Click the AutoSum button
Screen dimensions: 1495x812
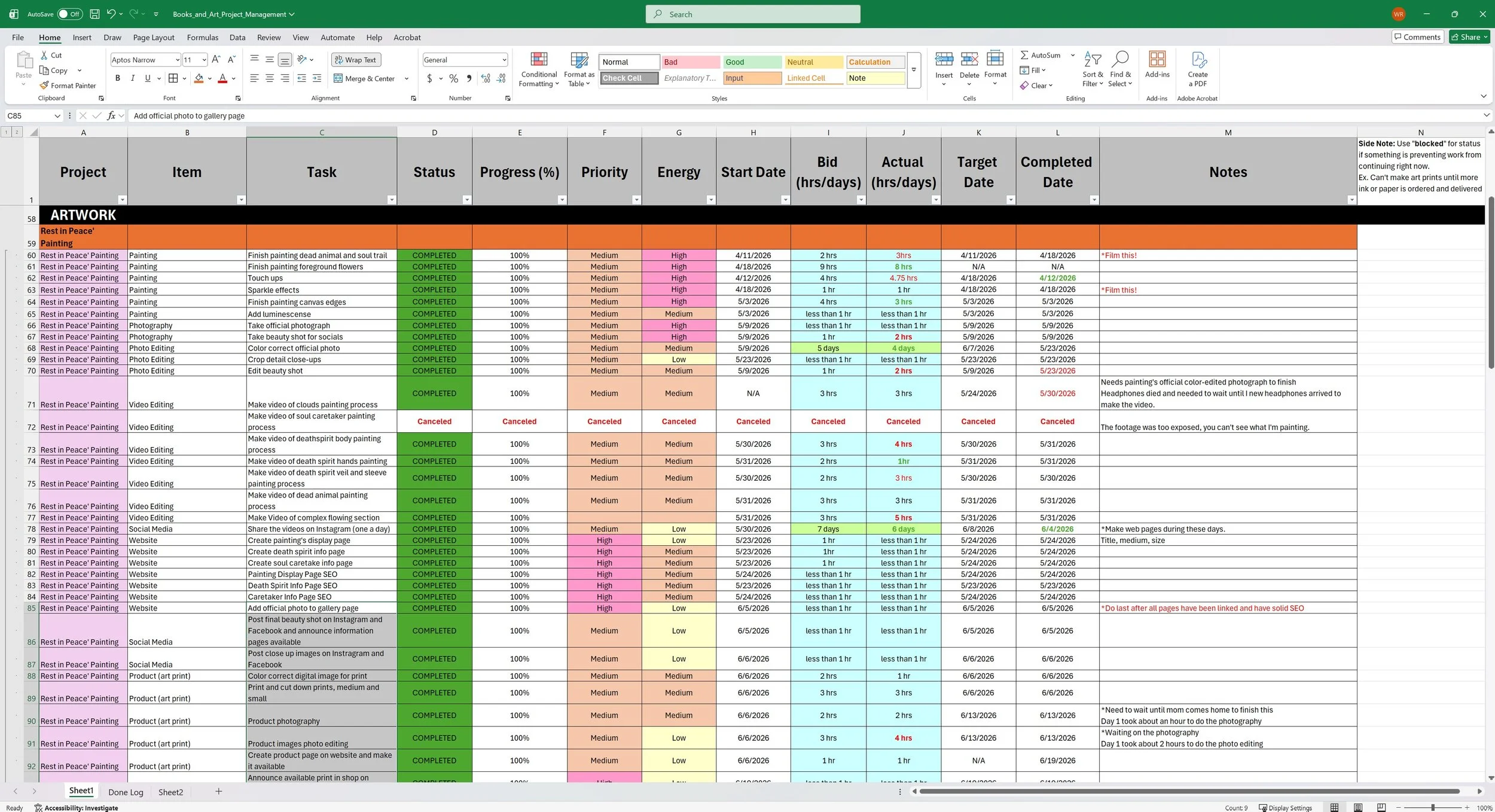[x=1041, y=55]
